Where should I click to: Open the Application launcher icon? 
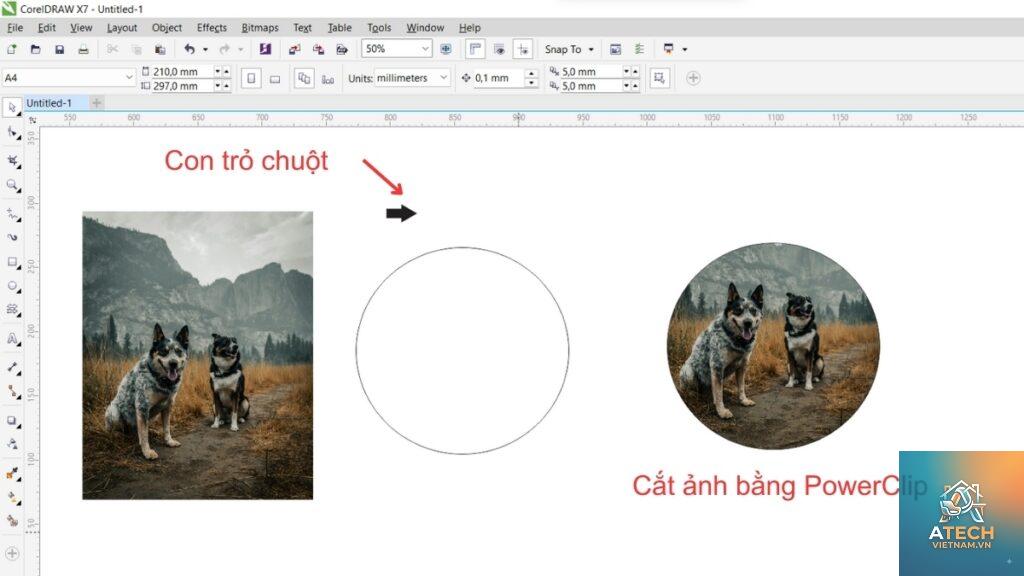(x=668, y=49)
